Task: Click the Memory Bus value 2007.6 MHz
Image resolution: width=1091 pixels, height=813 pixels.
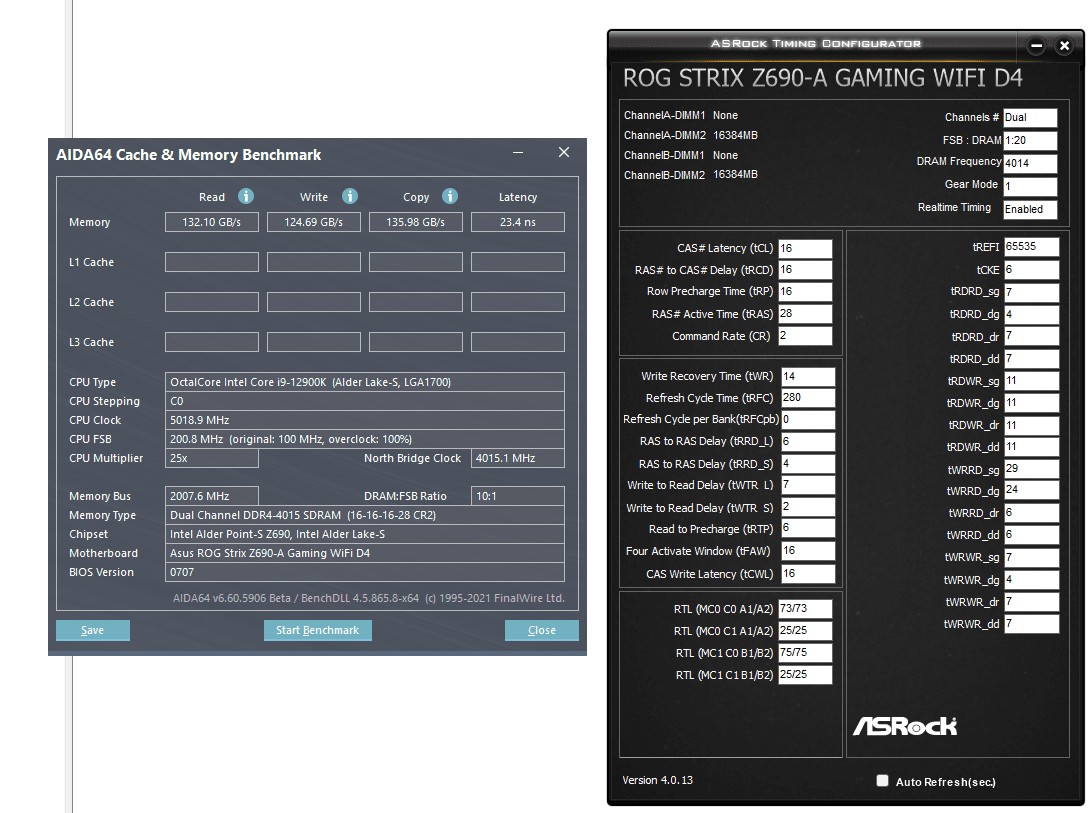Action: click(212, 496)
